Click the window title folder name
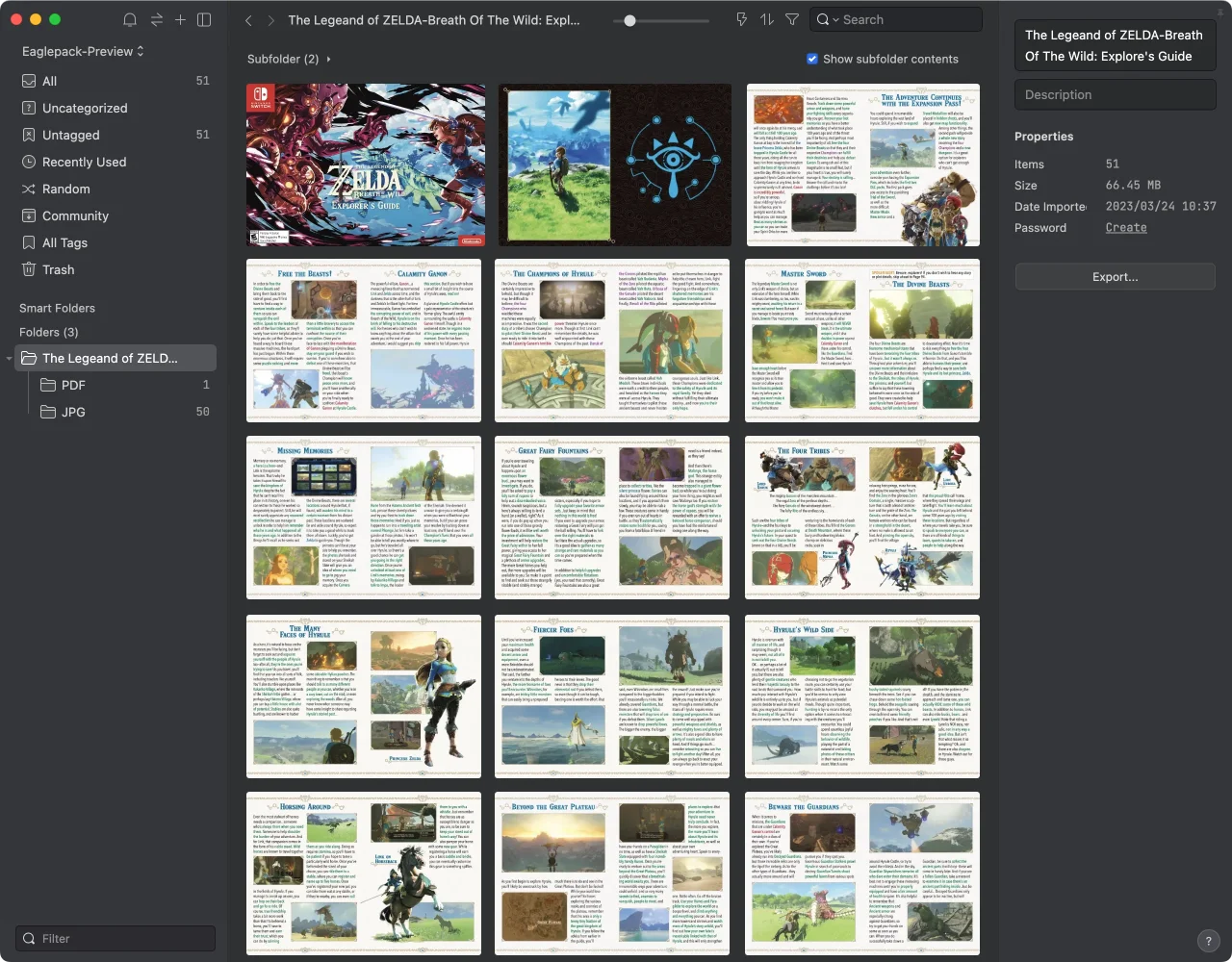 (434, 19)
